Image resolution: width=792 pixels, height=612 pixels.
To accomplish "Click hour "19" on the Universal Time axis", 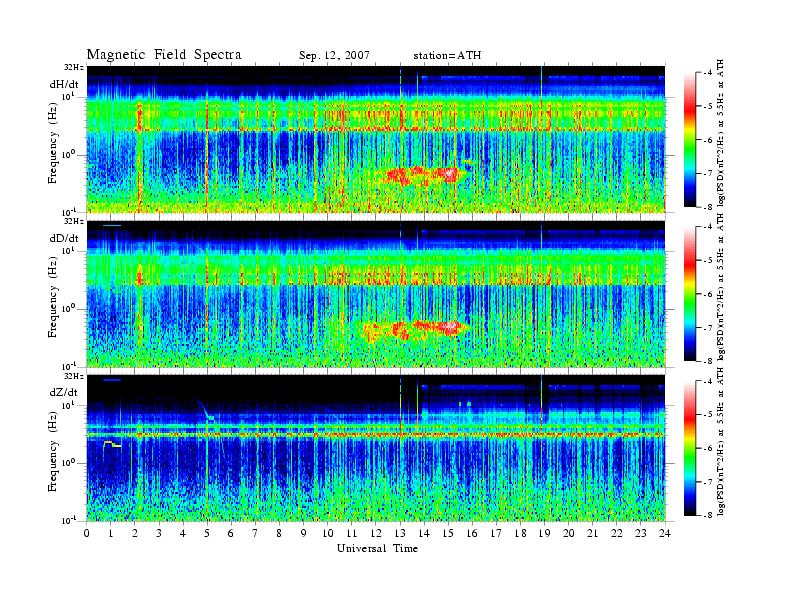I will point(544,534).
